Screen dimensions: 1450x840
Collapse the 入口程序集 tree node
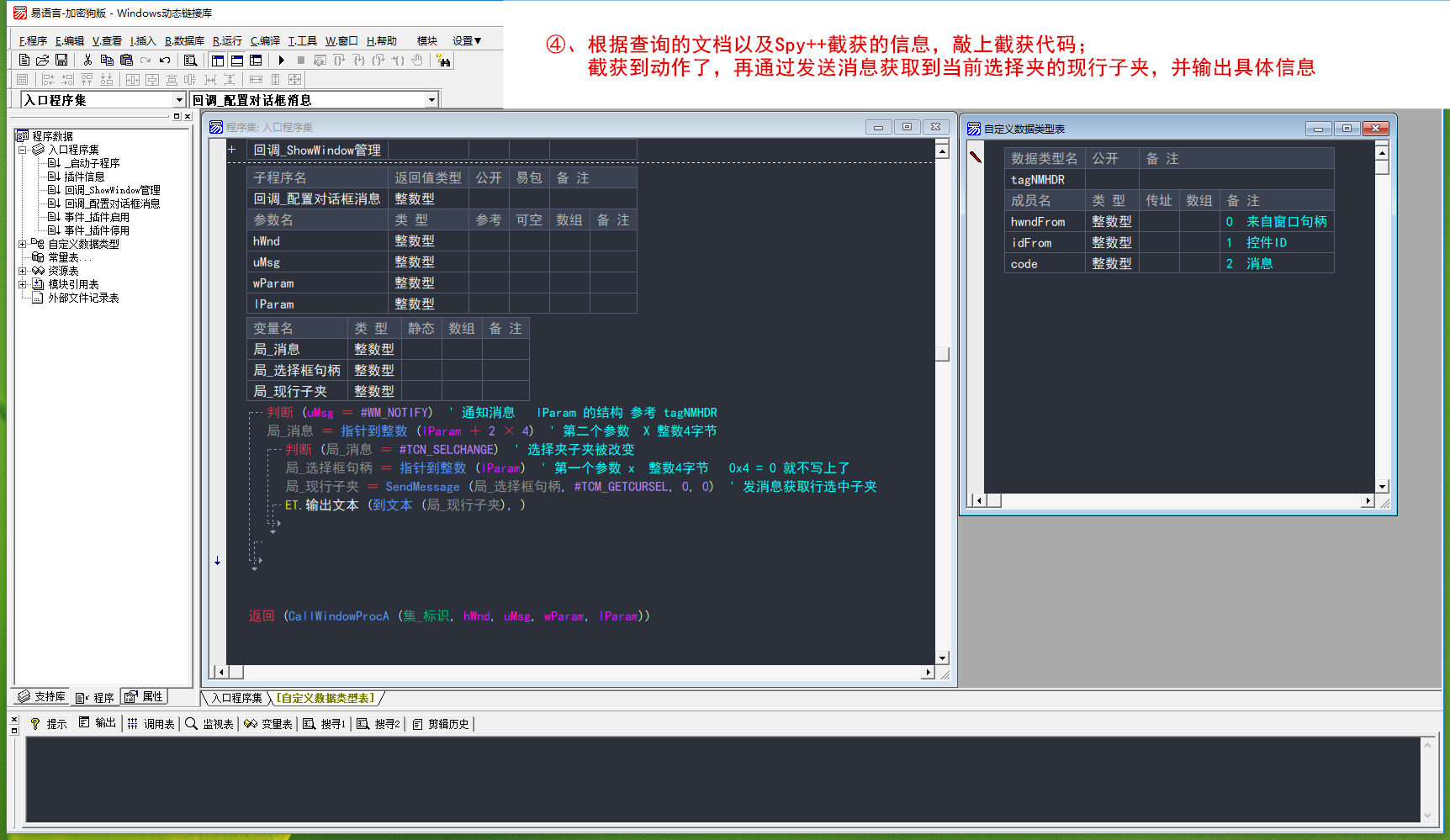click(x=23, y=150)
